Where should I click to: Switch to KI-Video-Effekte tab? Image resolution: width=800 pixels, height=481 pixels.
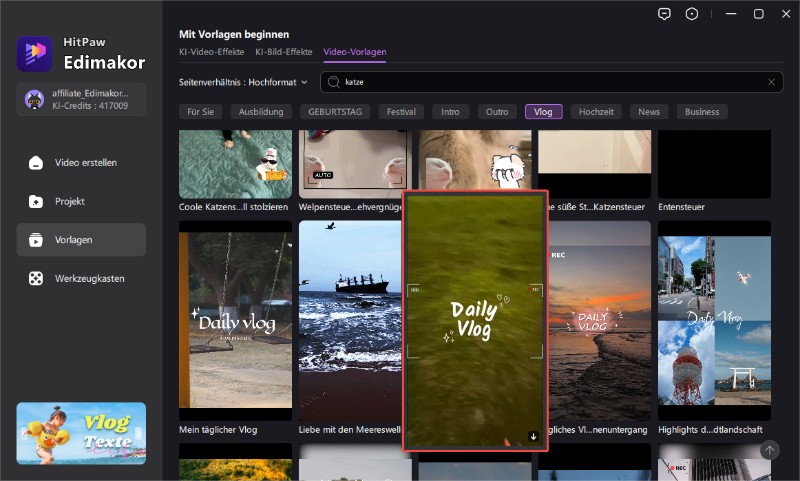[212, 52]
